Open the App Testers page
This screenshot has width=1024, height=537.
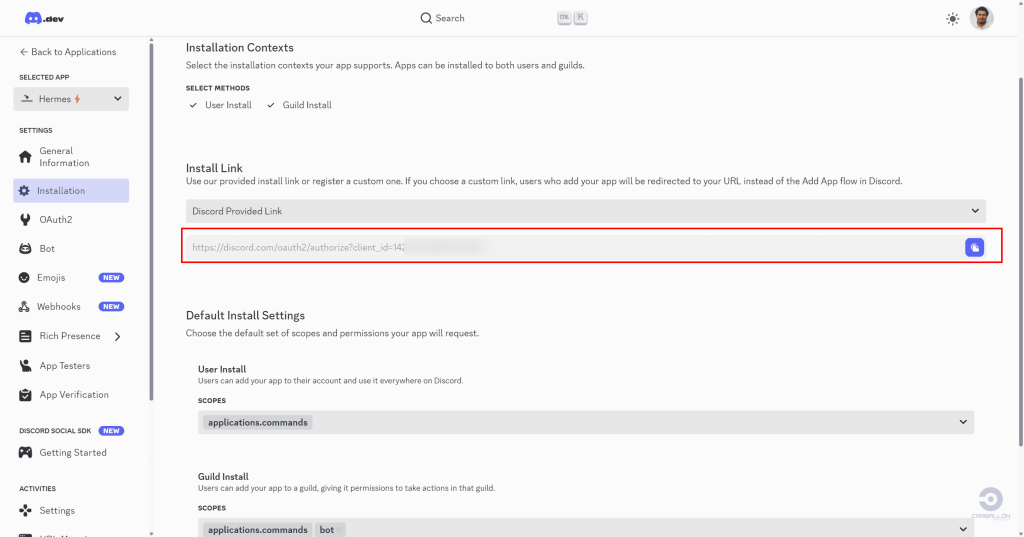point(64,366)
